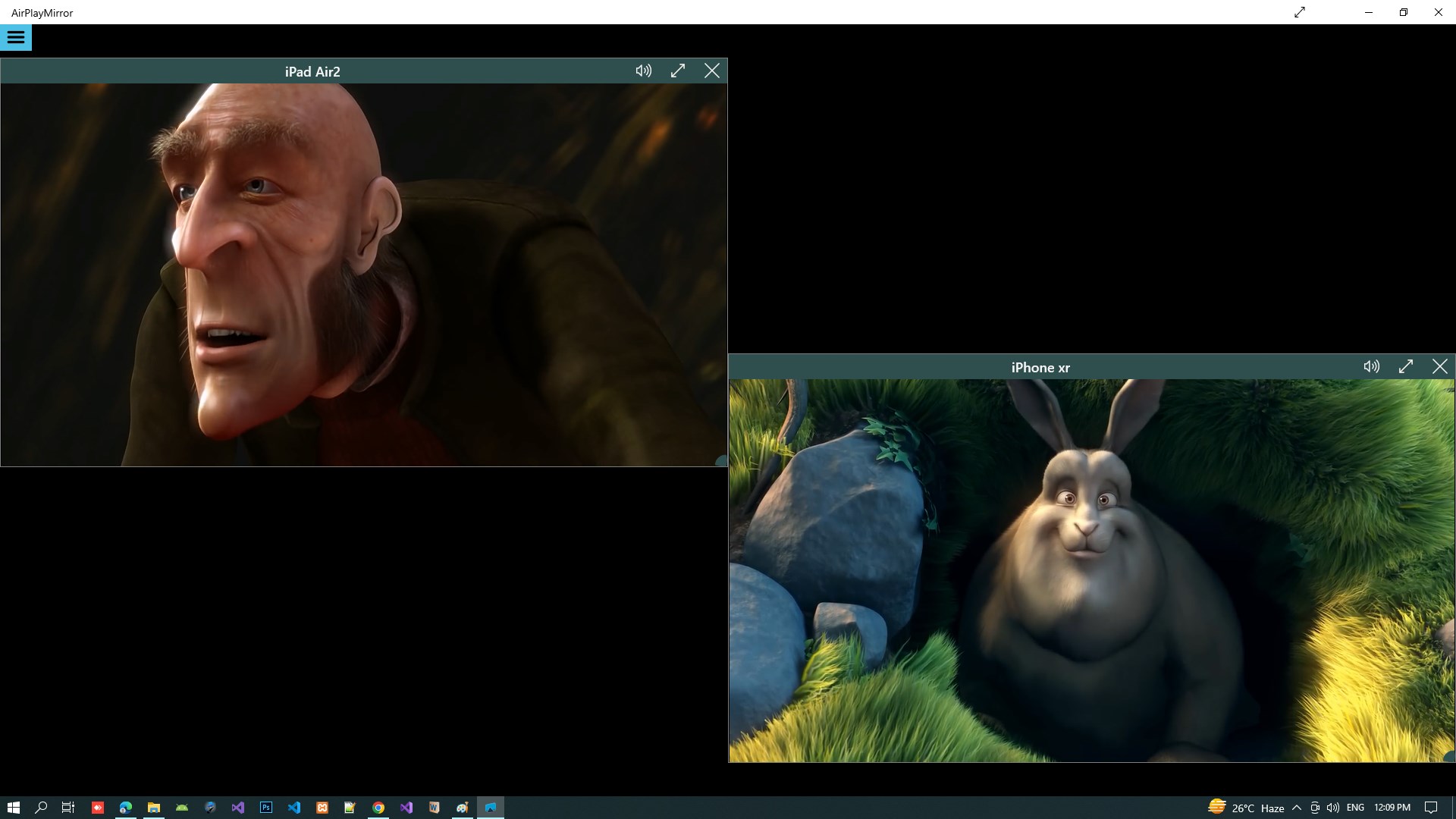Fullscreen the iPhone xr stream
The image size is (1456, 819).
point(1407,367)
